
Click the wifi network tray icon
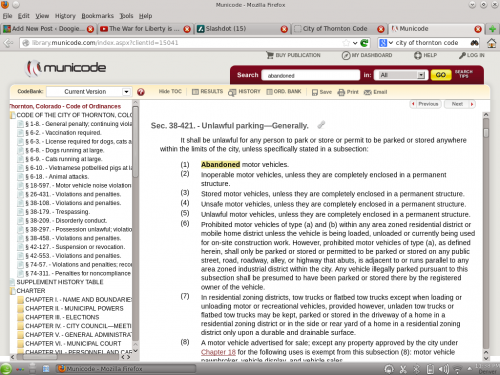[458, 369]
